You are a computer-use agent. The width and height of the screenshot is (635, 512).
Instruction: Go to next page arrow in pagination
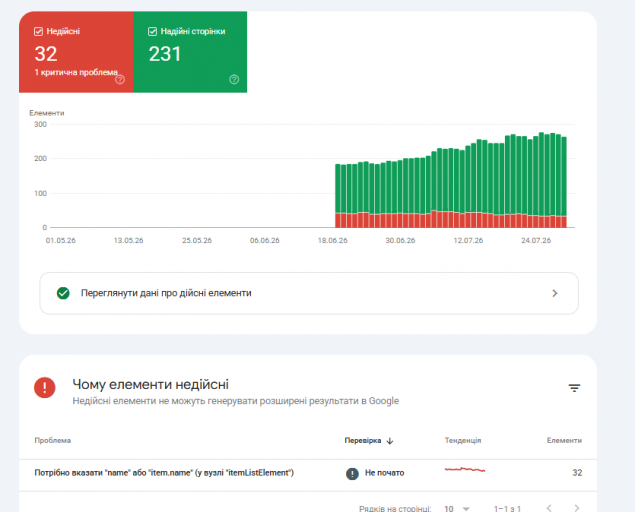(577, 508)
